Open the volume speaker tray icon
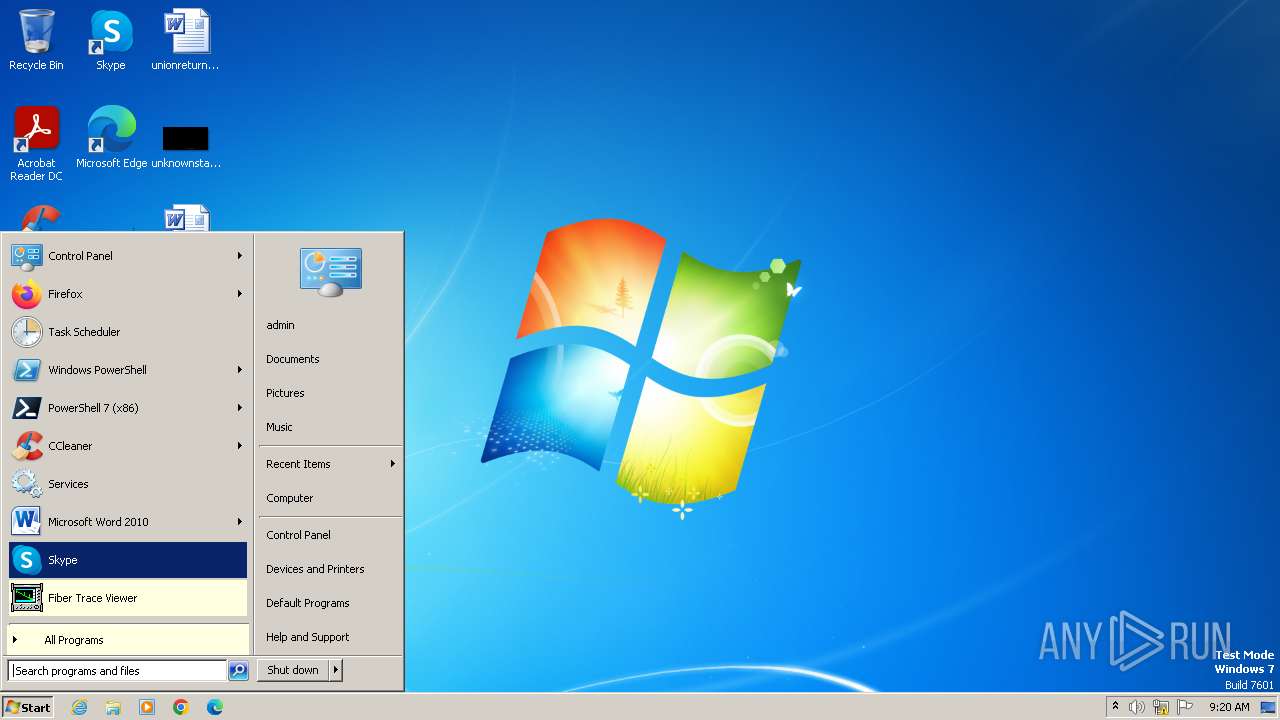 (x=1137, y=707)
